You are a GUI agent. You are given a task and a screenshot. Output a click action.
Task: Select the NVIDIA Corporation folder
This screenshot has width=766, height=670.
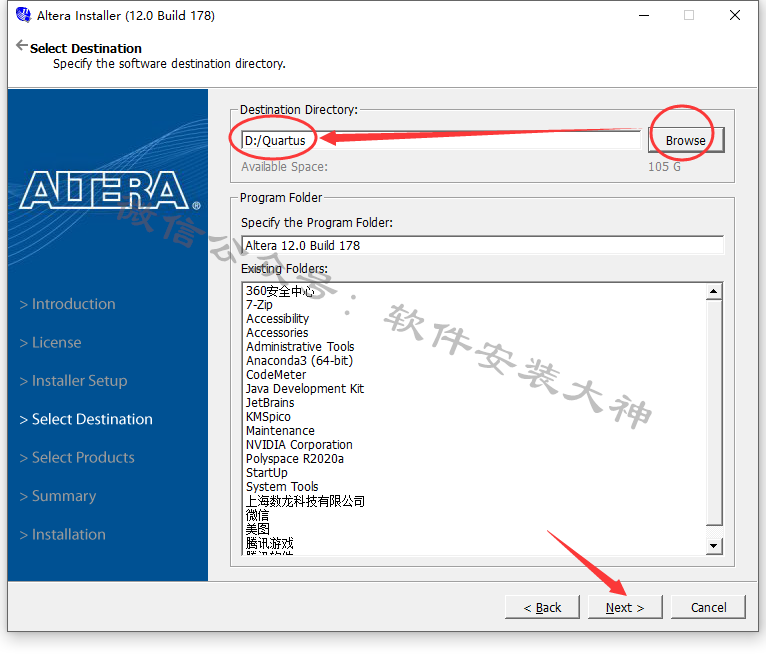(x=299, y=445)
